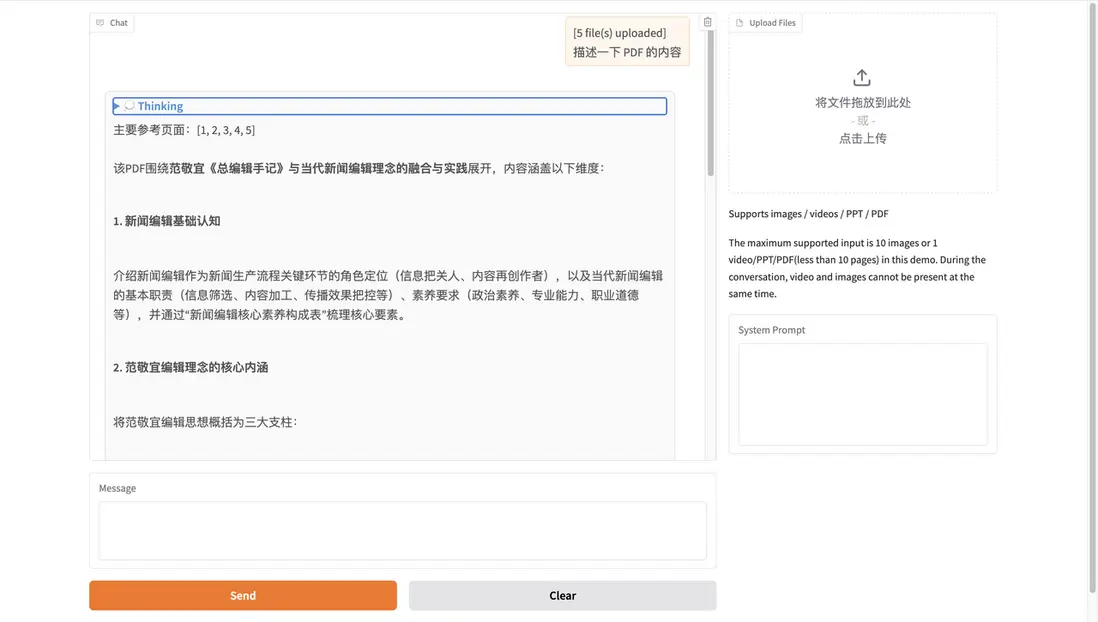Clear the conversation with Clear button

(562, 595)
